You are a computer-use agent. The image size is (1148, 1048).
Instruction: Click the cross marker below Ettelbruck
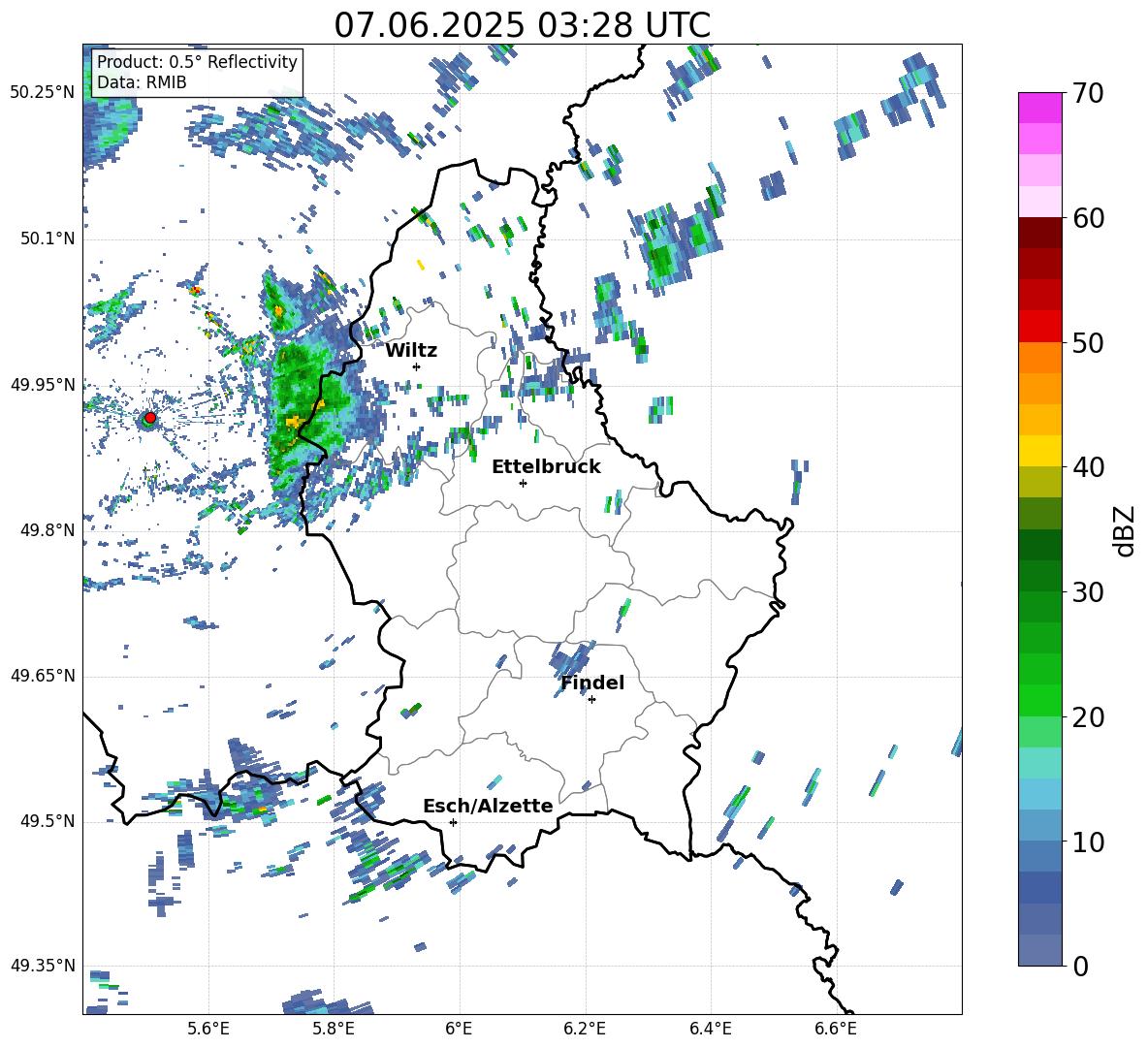(523, 483)
